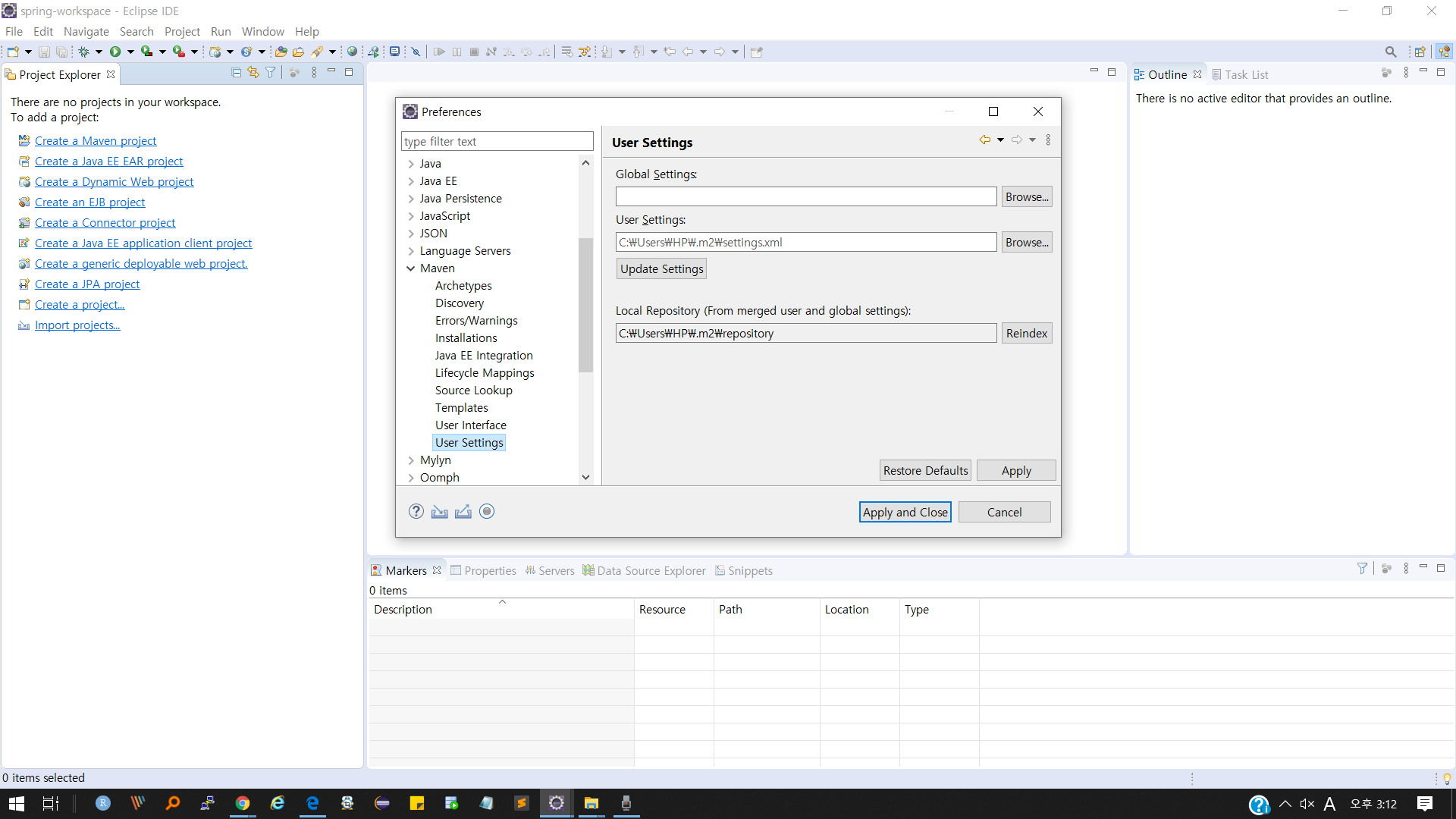
Task: Select Installations under Maven
Action: 466,338
